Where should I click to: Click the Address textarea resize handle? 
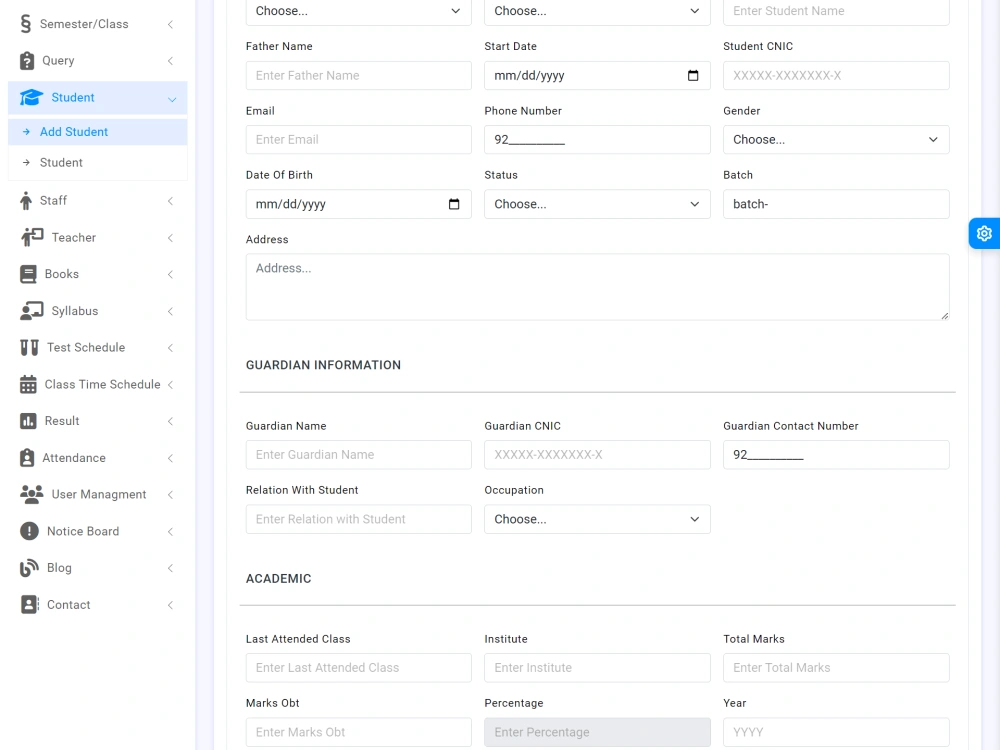[x=945, y=315]
